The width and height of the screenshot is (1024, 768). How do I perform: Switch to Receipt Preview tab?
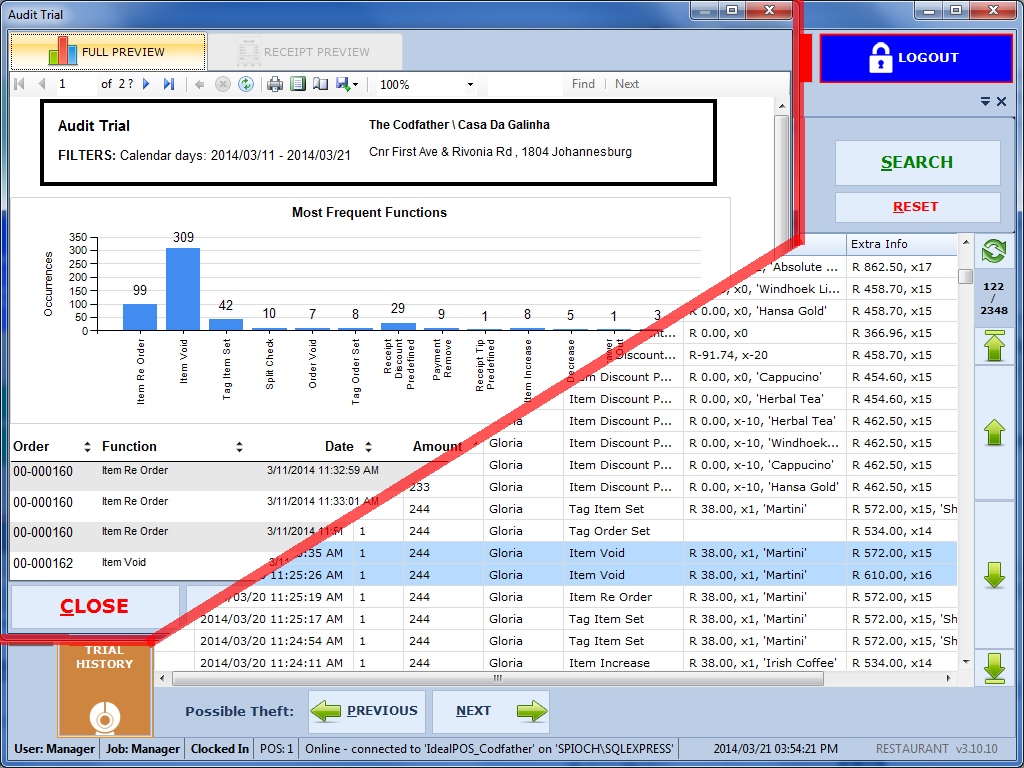[x=304, y=52]
